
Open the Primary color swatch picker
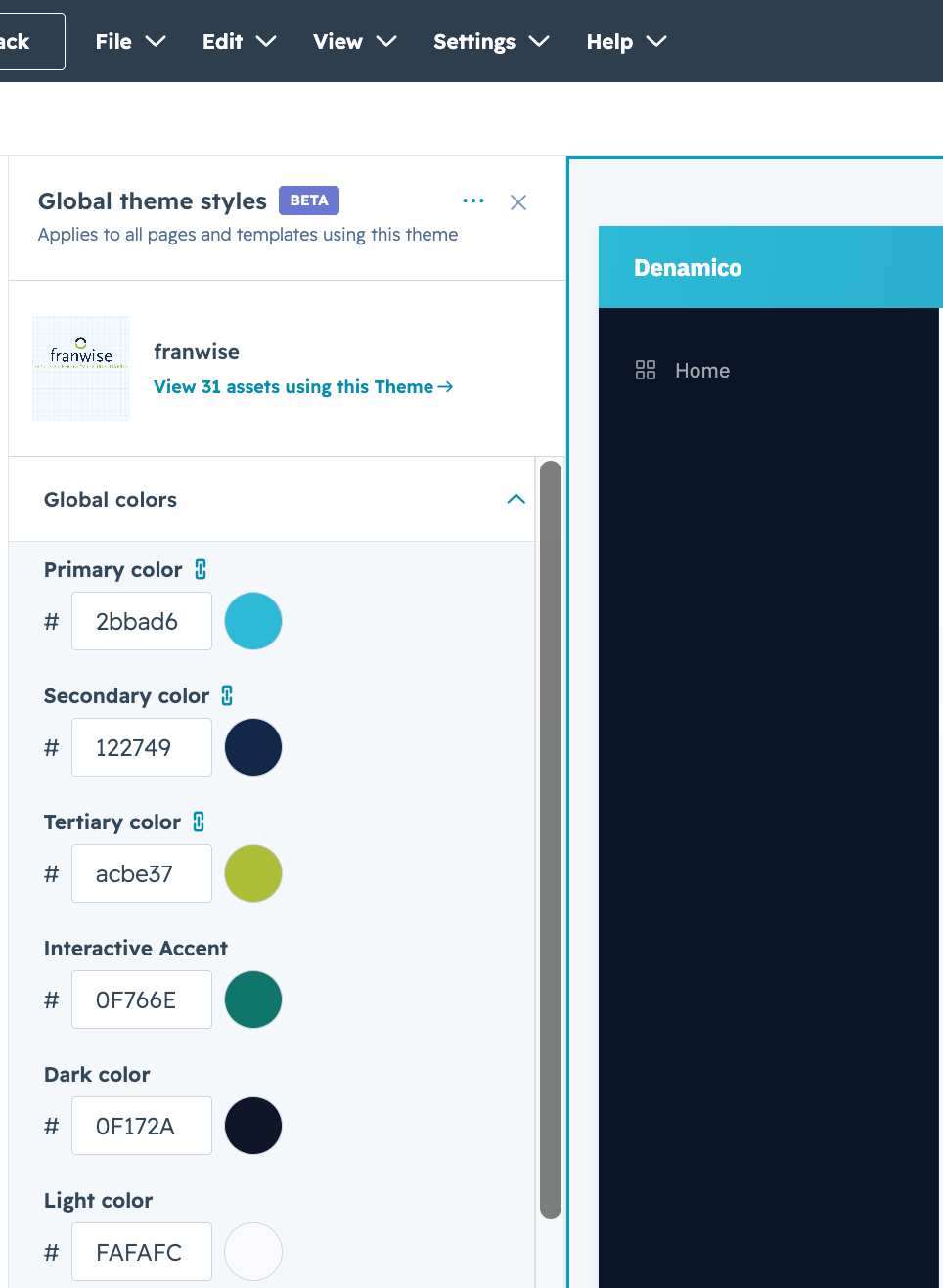pos(253,621)
